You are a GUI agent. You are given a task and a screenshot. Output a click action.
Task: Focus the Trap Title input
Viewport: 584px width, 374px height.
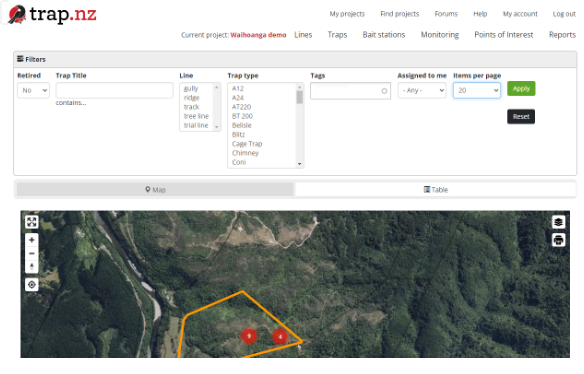coord(114,91)
